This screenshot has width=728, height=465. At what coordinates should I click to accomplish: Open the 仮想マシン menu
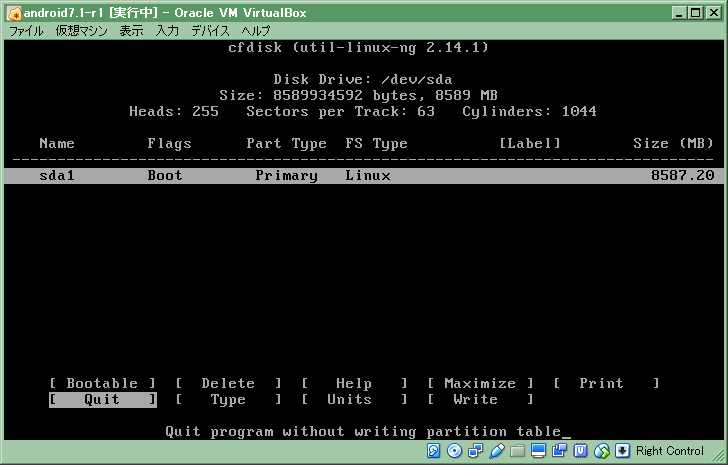82,31
